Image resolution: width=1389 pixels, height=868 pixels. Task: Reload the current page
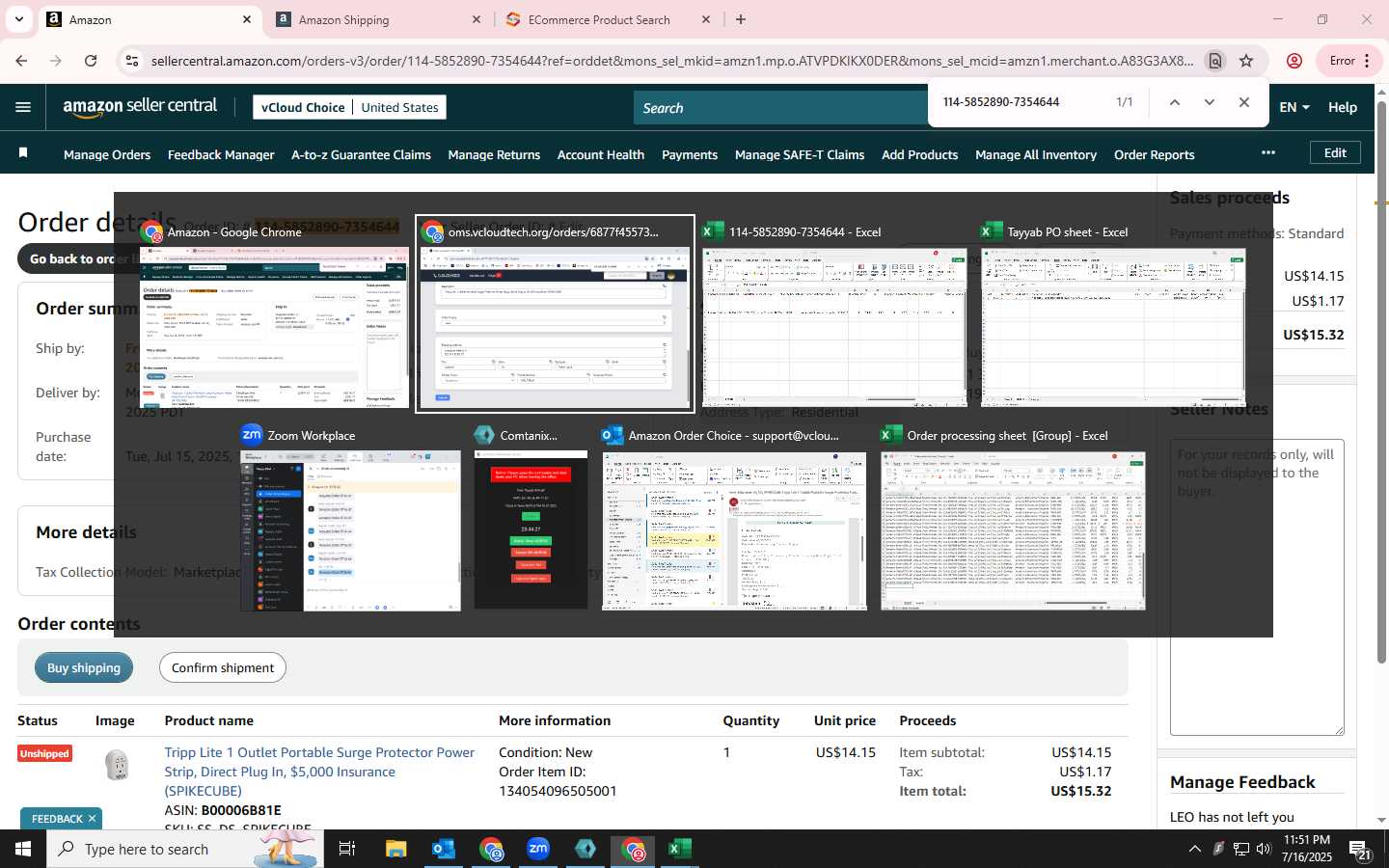91,61
